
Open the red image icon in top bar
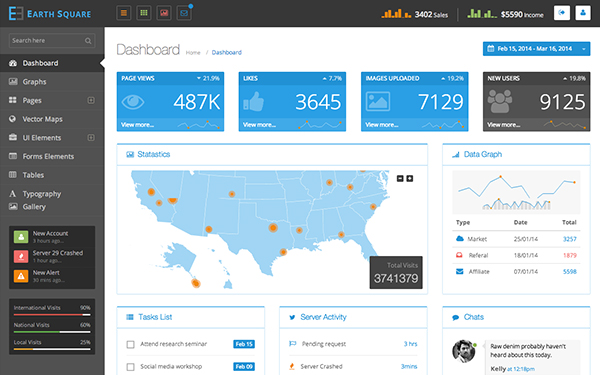(164, 13)
